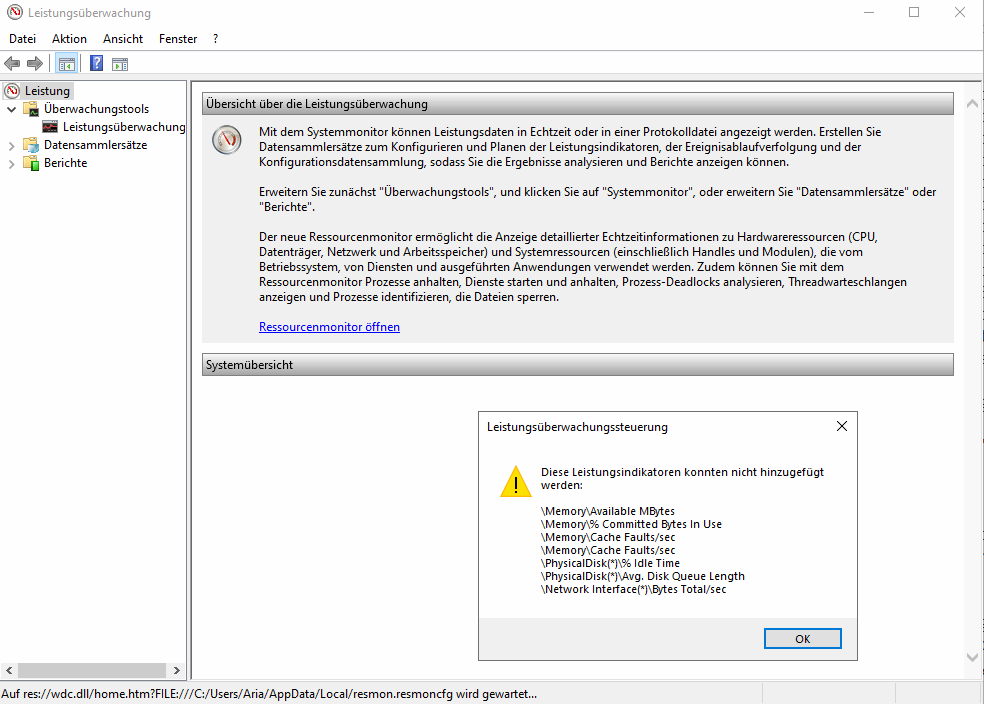Expand the Berichte tree node

click(x=12, y=163)
